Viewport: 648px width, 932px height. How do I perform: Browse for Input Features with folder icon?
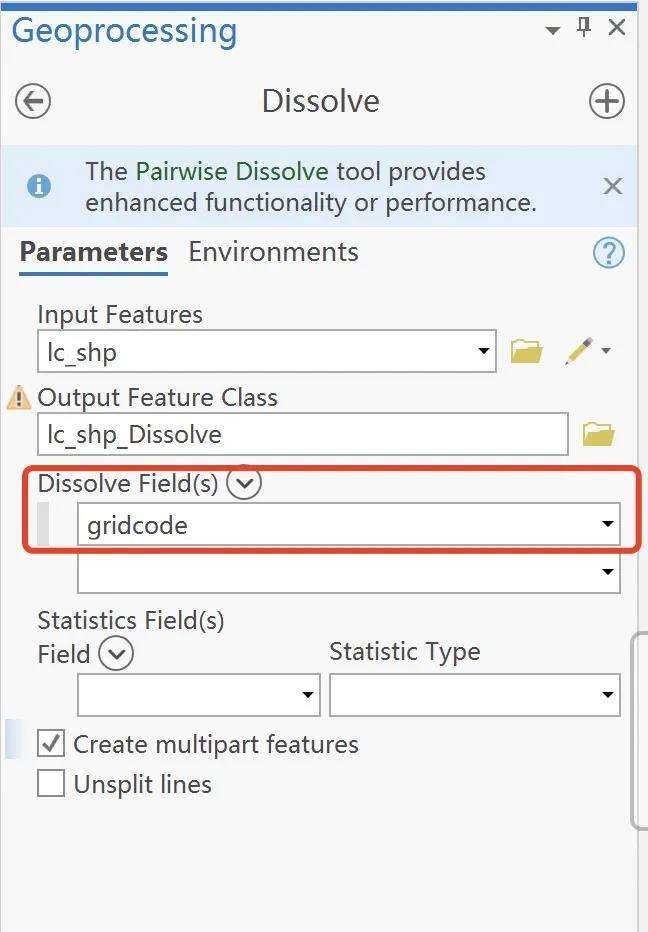tap(526, 351)
